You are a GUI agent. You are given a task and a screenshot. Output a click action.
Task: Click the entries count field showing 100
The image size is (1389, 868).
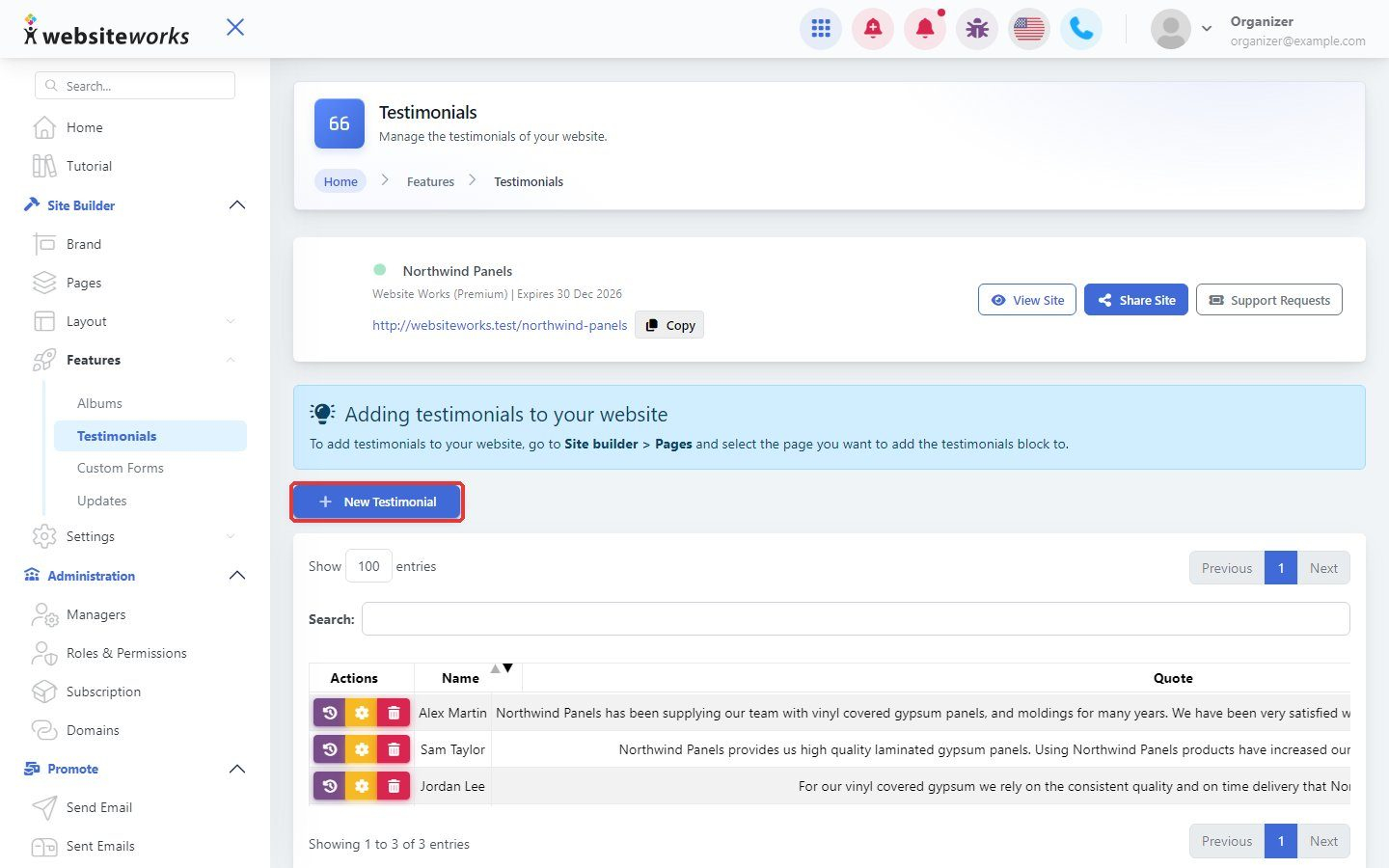368,566
